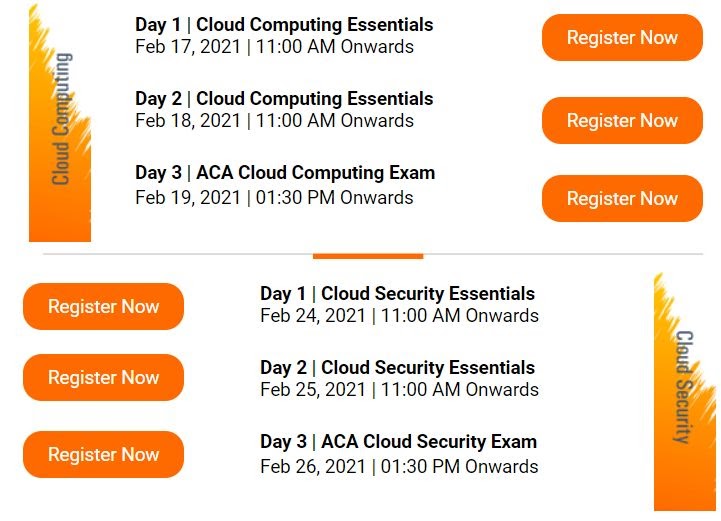This screenshot has width=721, height=521.
Task: Select the Day 2 Cloud Security Essentials title
Action: click(x=398, y=367)
